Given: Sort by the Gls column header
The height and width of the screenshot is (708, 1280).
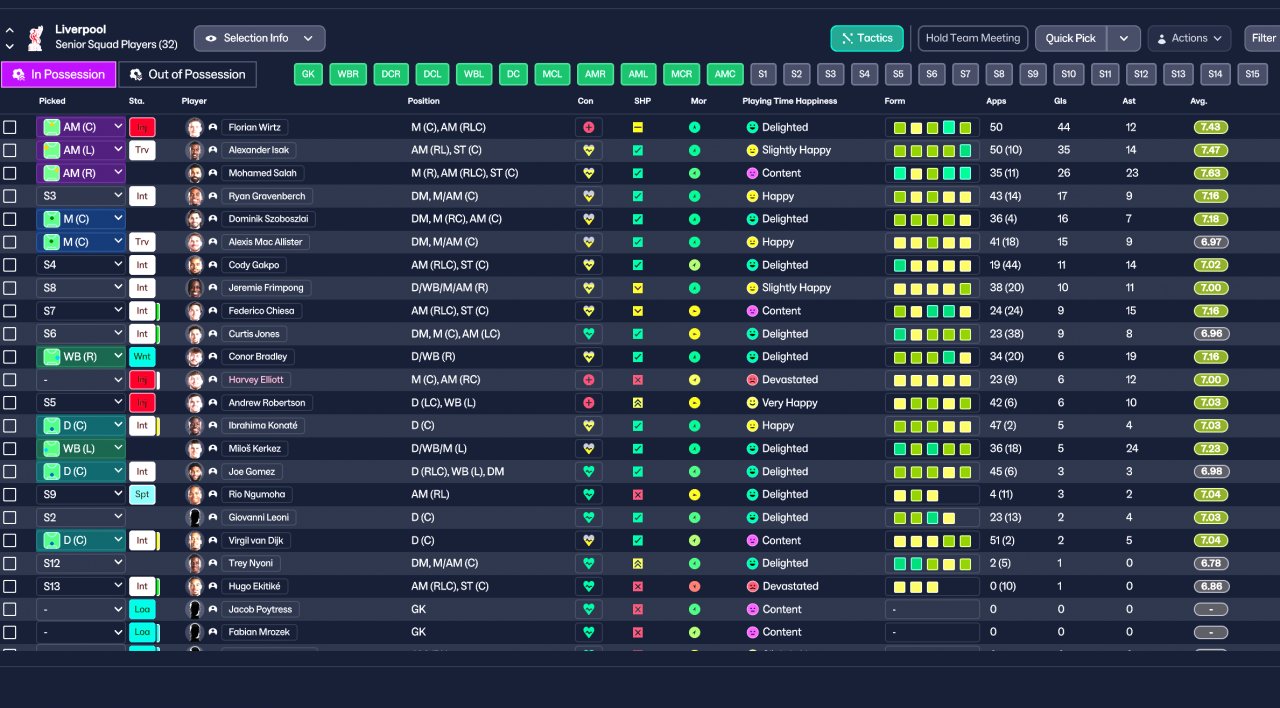Looking at the screenshot, I should click(1060, 101).
